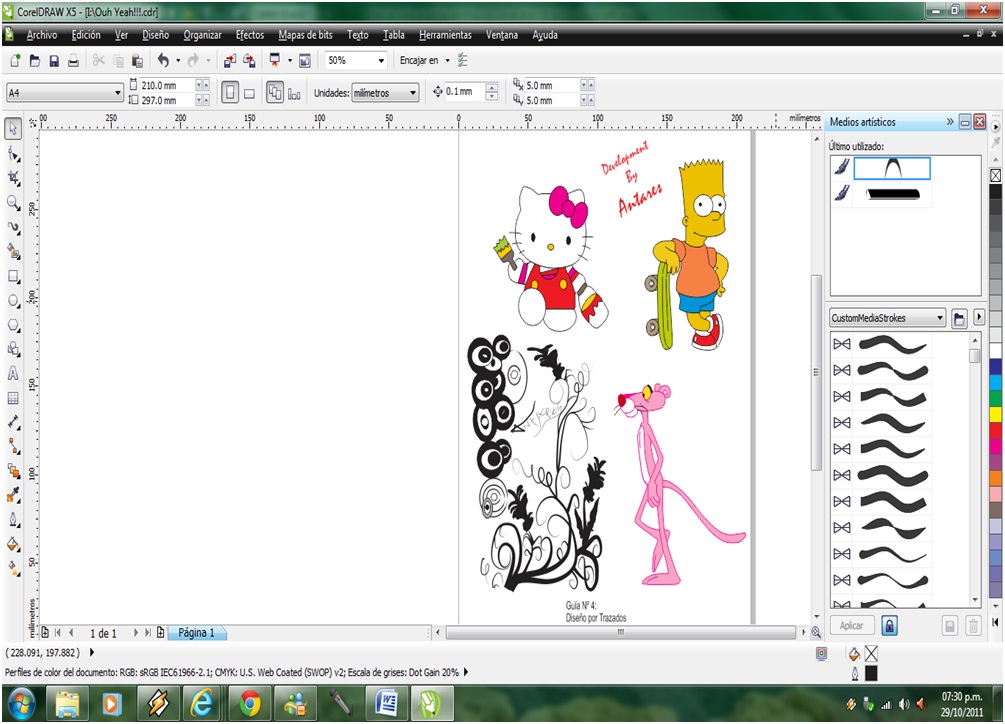Click the Aplicar button
This screenshot has width=1005, height=724.
click(851, 625)
